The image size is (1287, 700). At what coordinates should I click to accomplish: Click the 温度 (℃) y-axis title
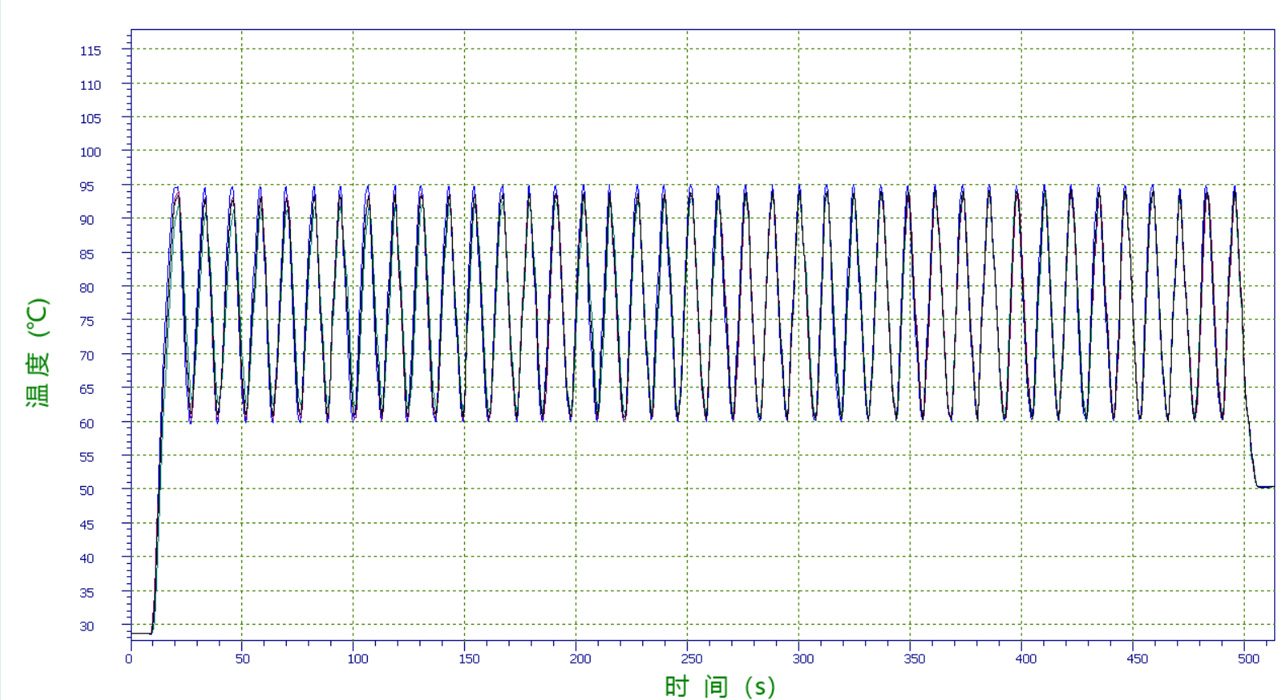pyautogui.click(x=37, y=352)
